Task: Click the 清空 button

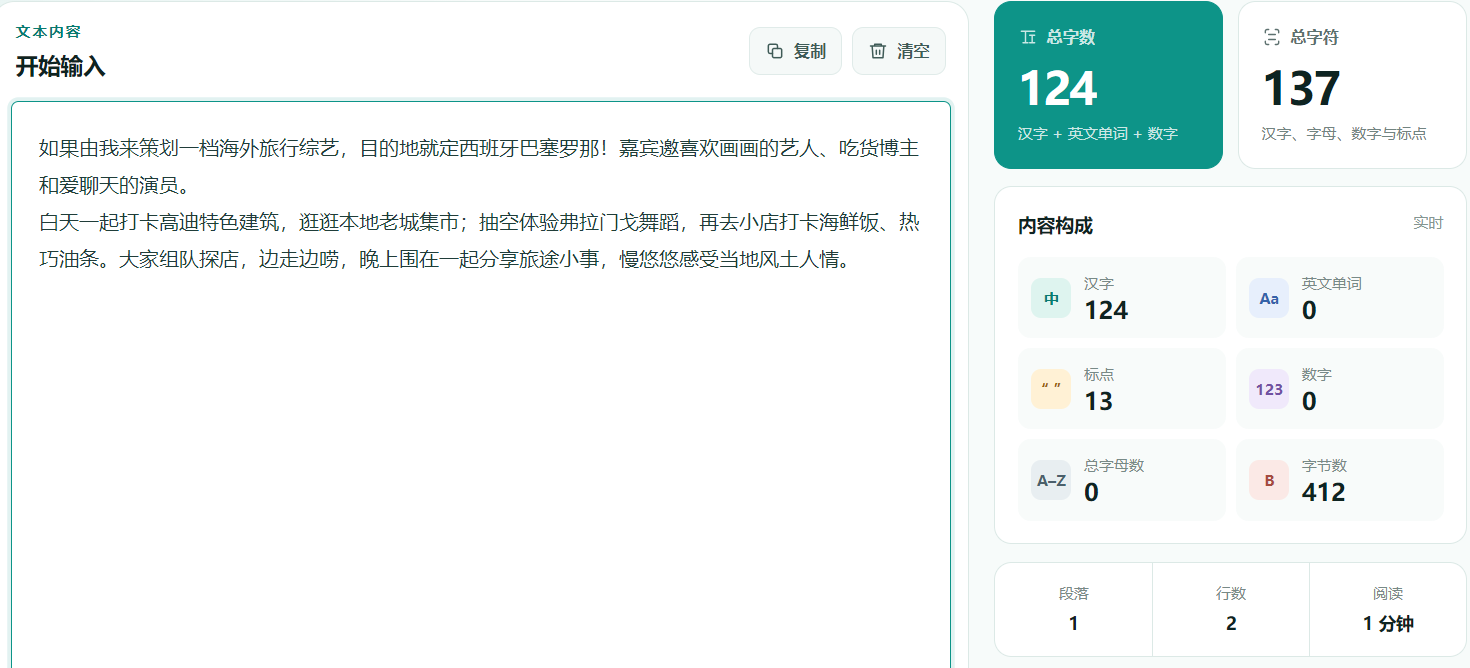Action: [899, 51]
